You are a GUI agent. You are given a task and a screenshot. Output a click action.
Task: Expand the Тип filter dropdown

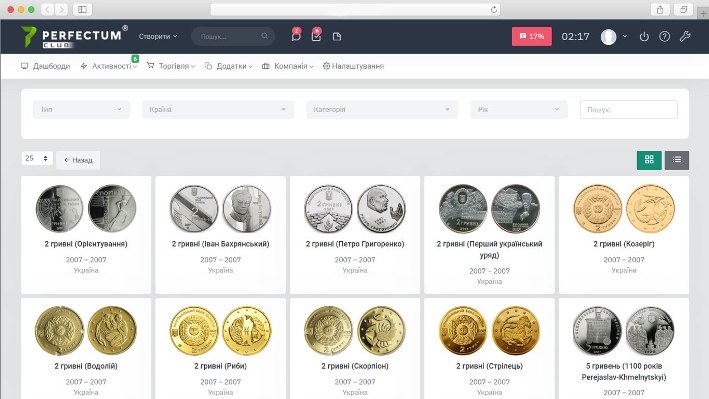81,109
